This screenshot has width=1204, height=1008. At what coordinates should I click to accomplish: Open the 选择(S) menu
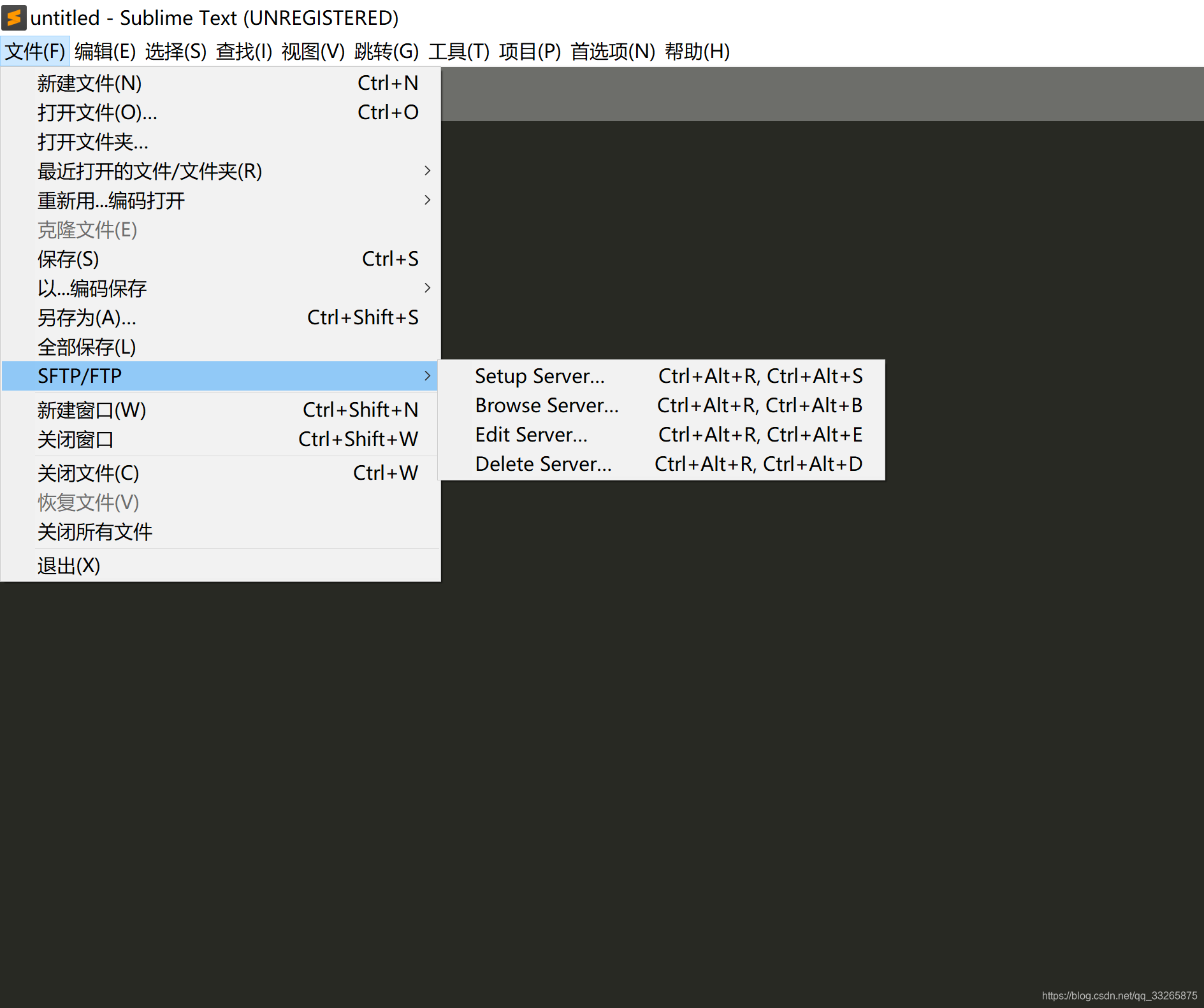point(176,52)
